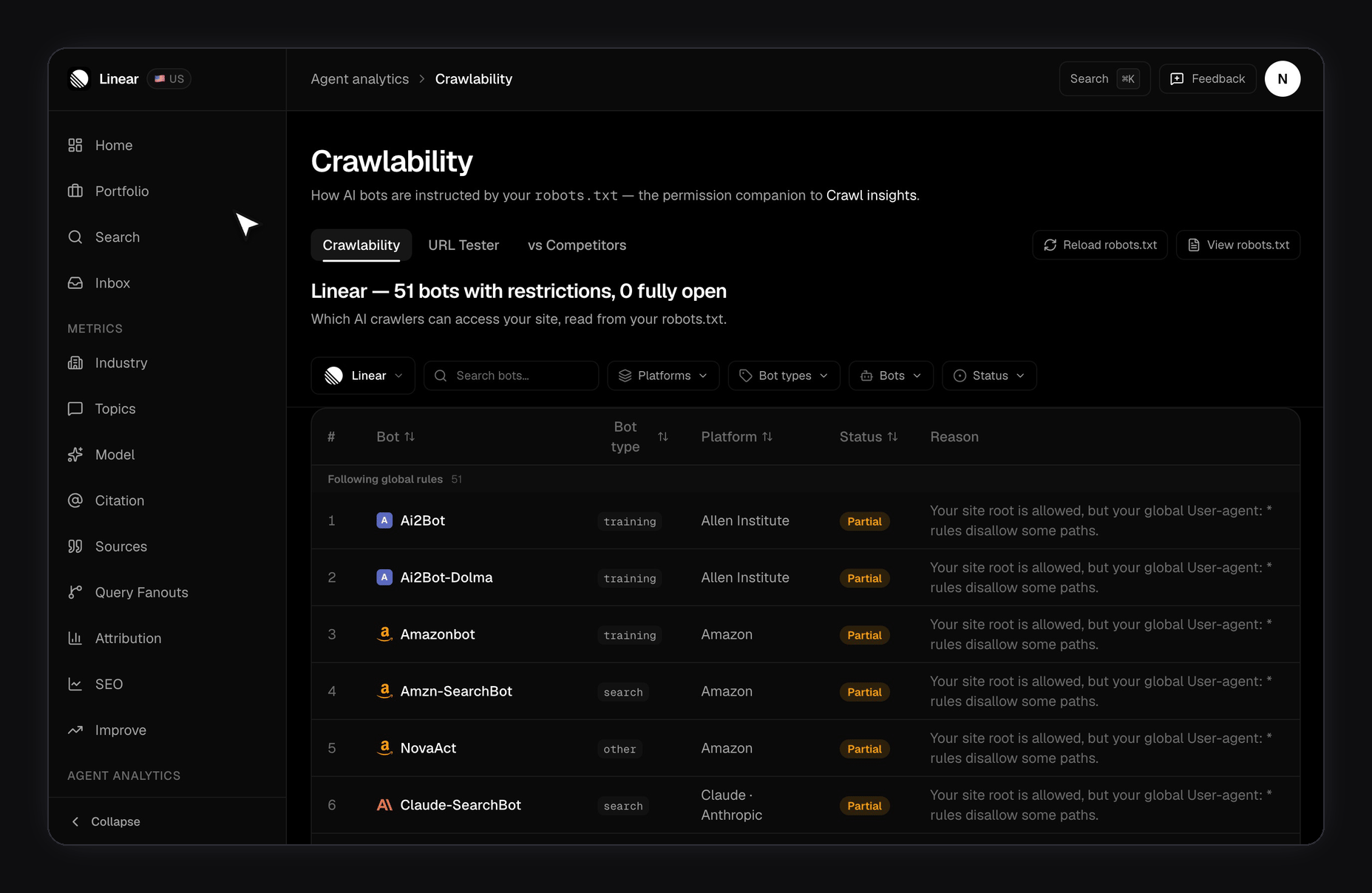The width and height of the screenshot is (1372, 893).
Task: Click the Query Fanouts branch icon
Action: (75, 592)
